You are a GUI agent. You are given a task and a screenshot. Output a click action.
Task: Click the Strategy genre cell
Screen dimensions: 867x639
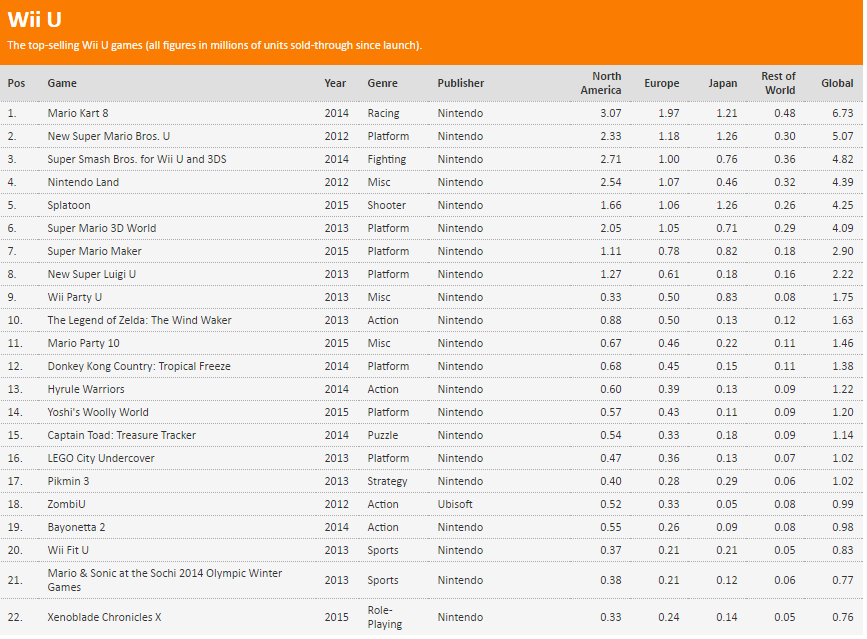point(387,482)
